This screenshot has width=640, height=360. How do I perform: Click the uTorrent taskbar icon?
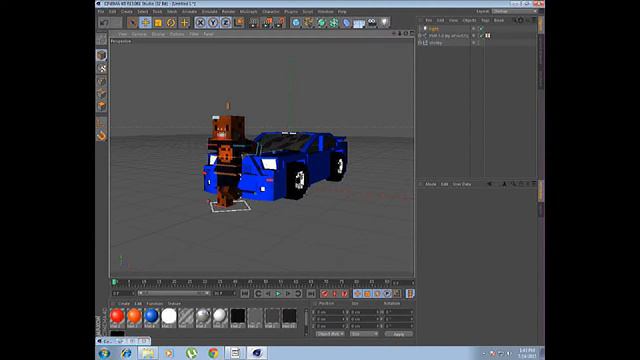(x=191, y=353)
